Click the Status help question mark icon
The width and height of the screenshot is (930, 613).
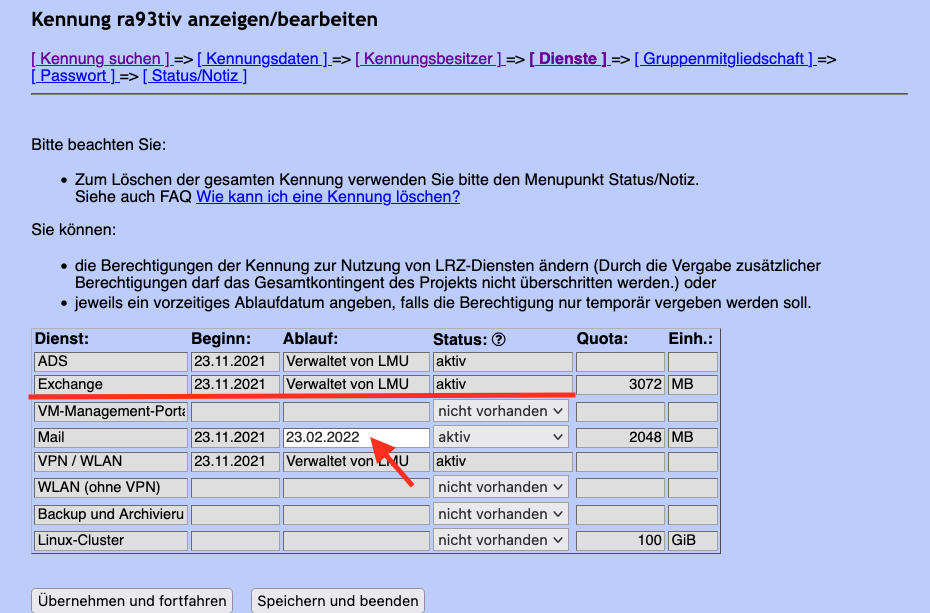point(499,340)
